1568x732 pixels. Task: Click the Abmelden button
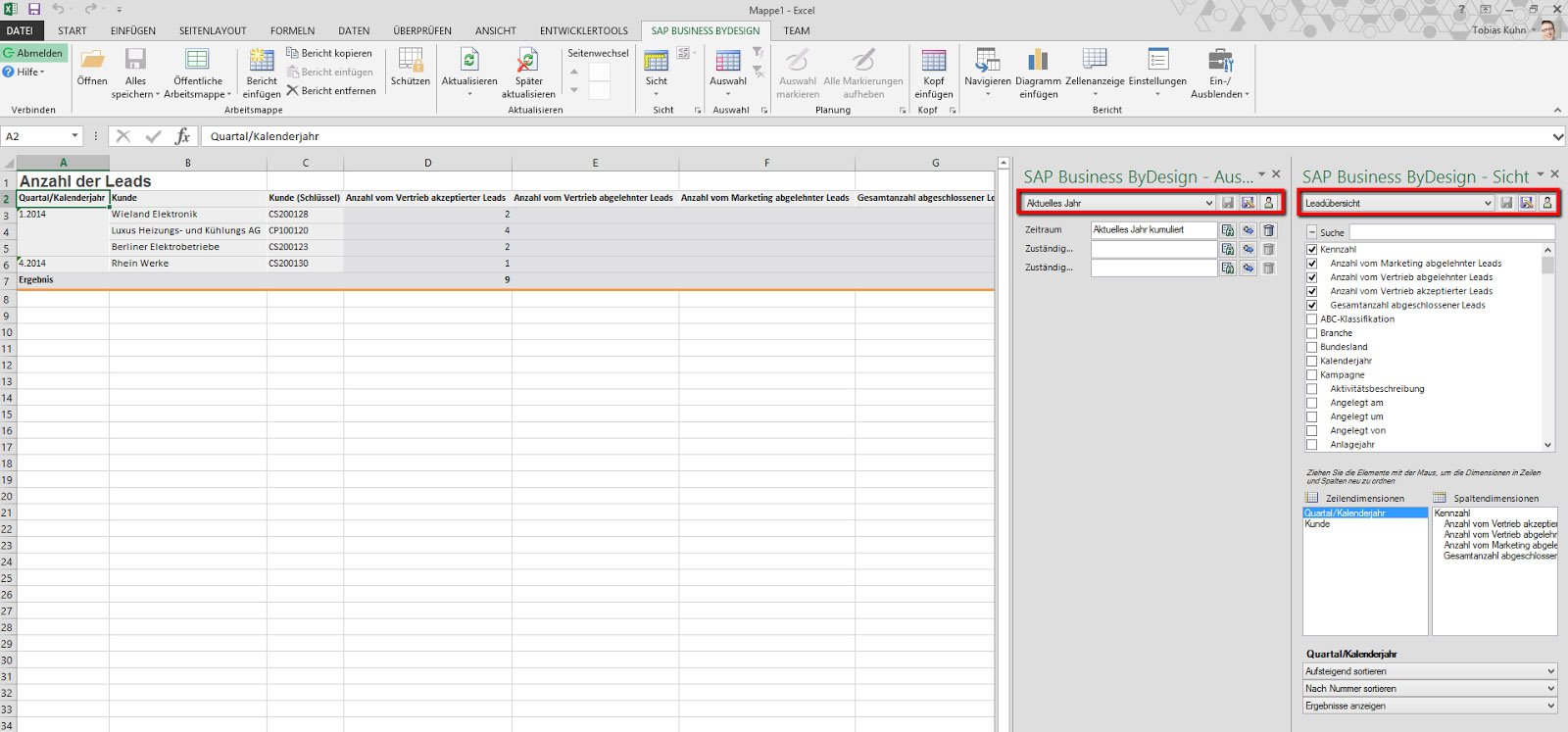[x=33, y=53]
